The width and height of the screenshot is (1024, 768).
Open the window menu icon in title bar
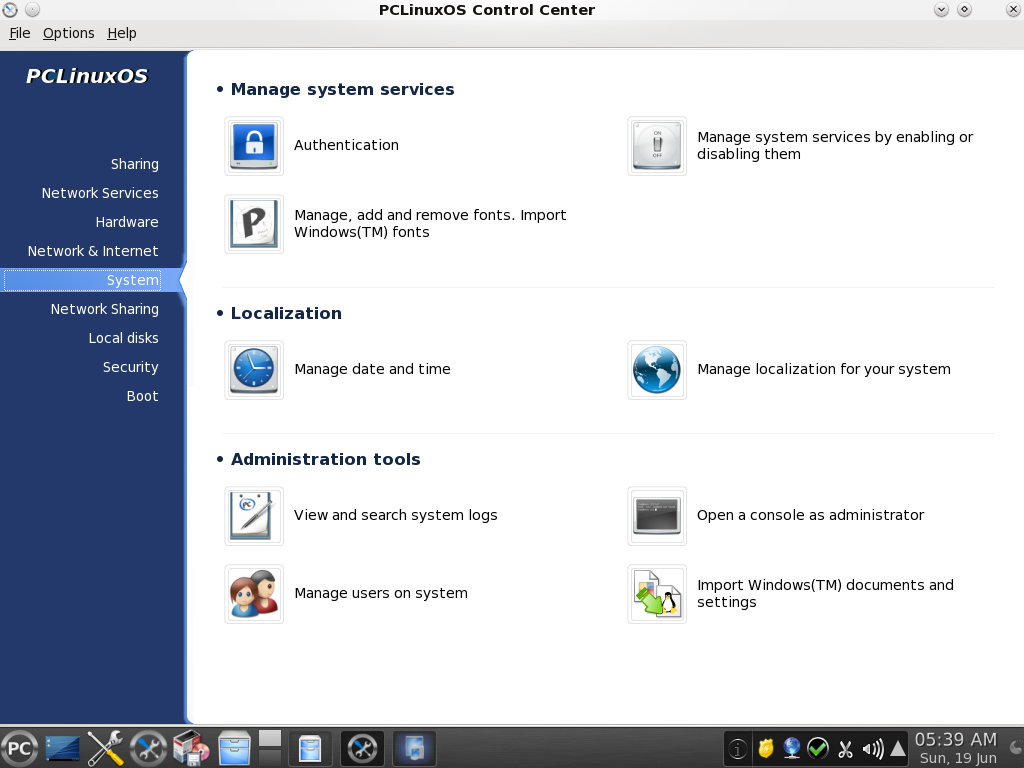click(x=10, y=10)
